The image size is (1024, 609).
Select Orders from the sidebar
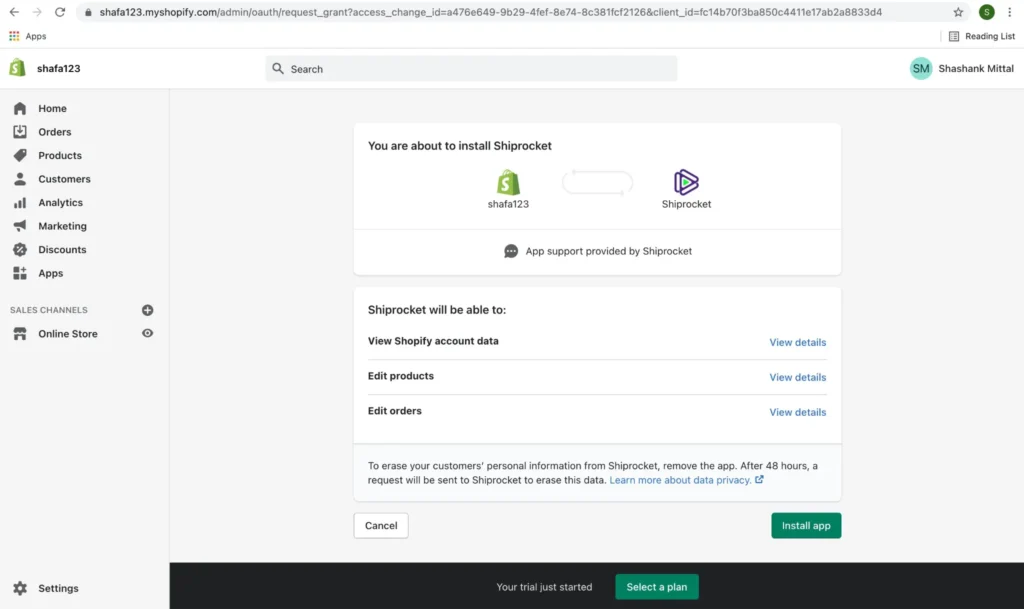(56, 131)
